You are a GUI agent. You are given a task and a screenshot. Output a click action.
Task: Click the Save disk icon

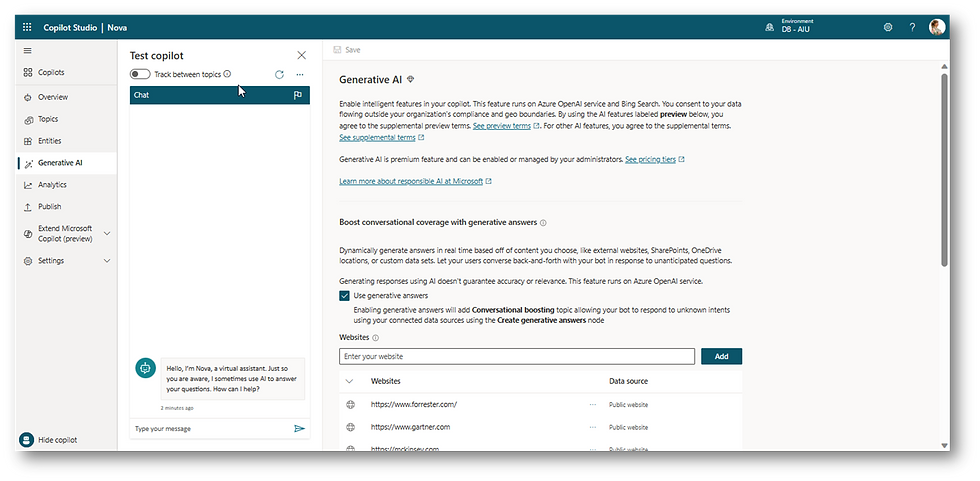click(338, 50)
